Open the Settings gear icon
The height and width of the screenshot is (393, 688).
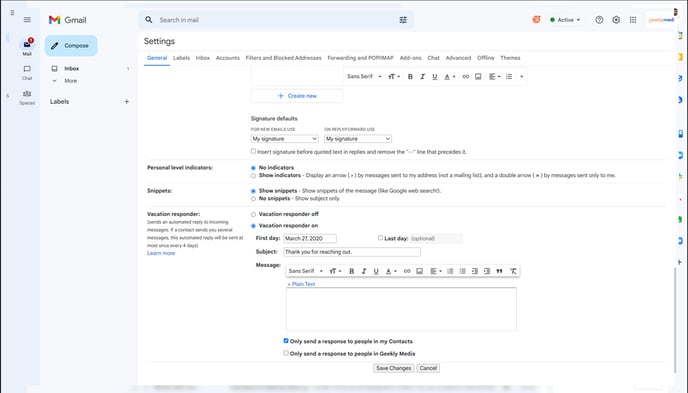[616, 20]
